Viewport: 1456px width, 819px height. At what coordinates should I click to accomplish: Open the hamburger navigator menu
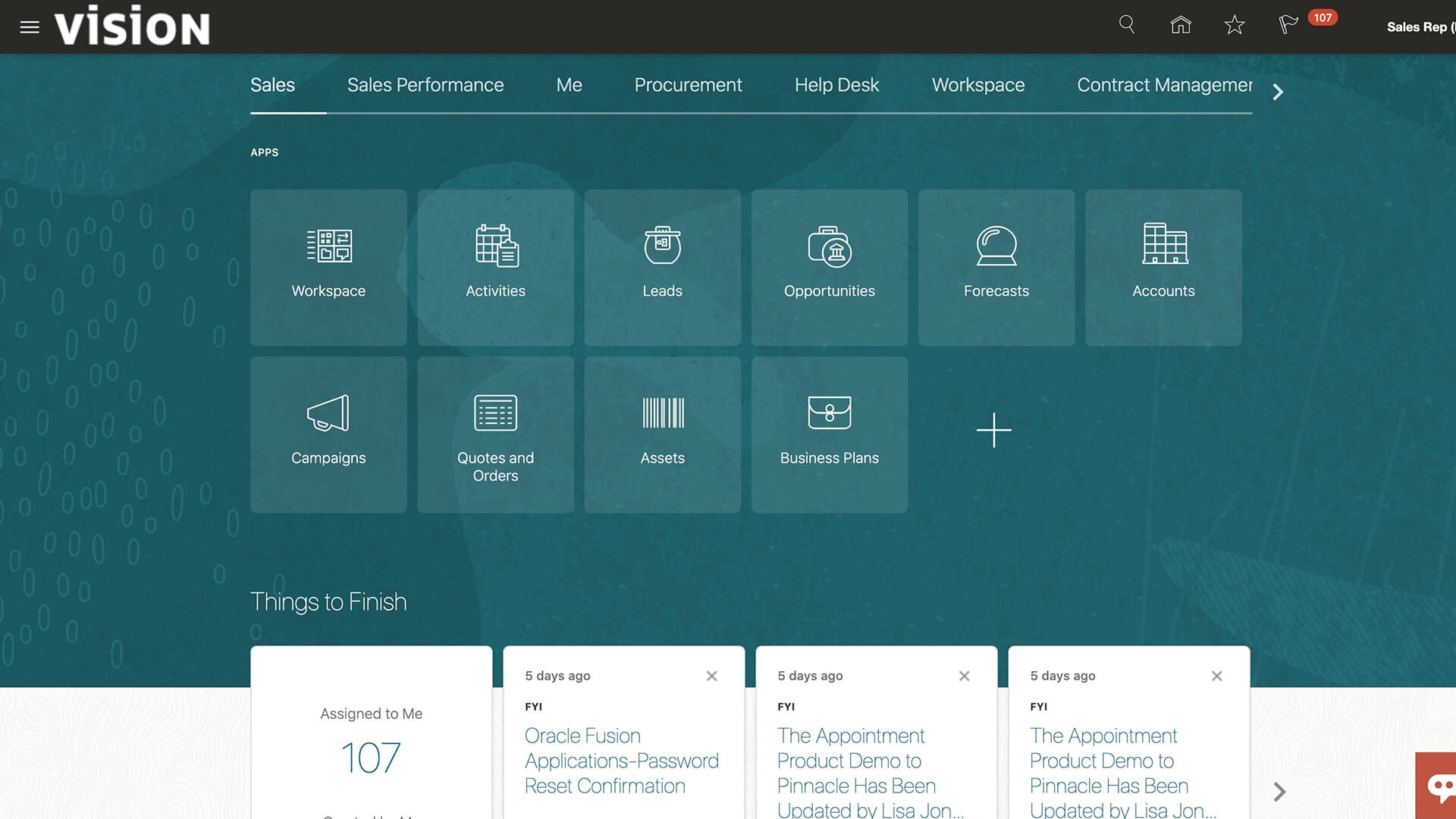click(x=30, y=27)
